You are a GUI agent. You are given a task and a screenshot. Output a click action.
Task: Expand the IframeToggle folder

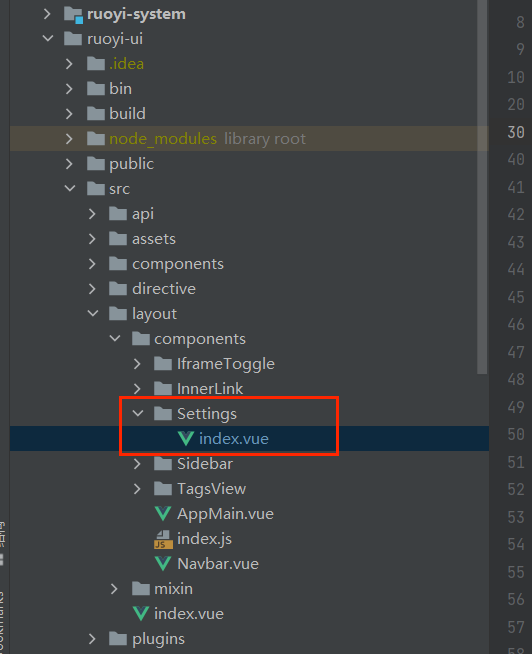pyautogui.click(x=137, y=364)
